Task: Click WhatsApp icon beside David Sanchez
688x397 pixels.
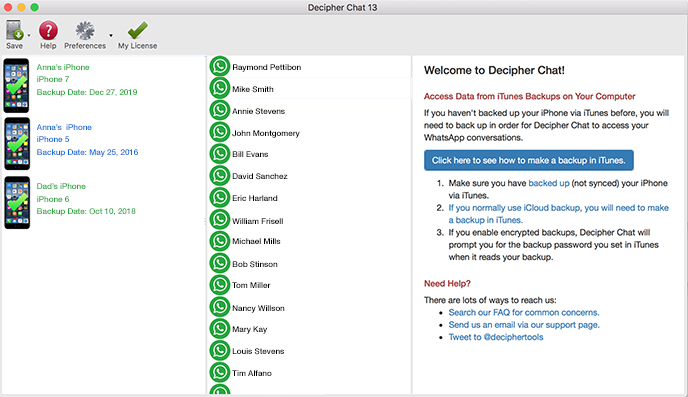Action: [x=220, y=176]
